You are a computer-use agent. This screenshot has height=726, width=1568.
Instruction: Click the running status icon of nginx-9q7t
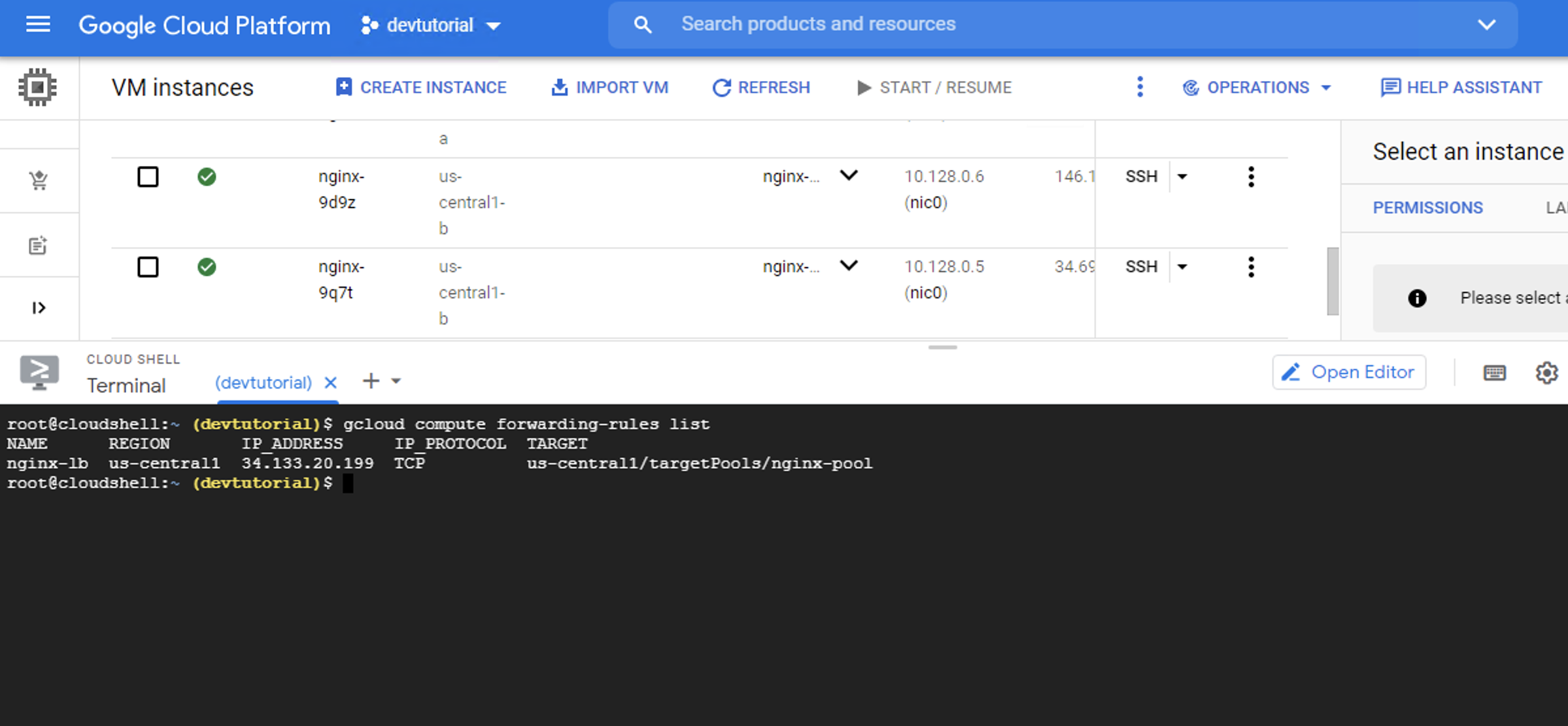[x=207, y=267]
